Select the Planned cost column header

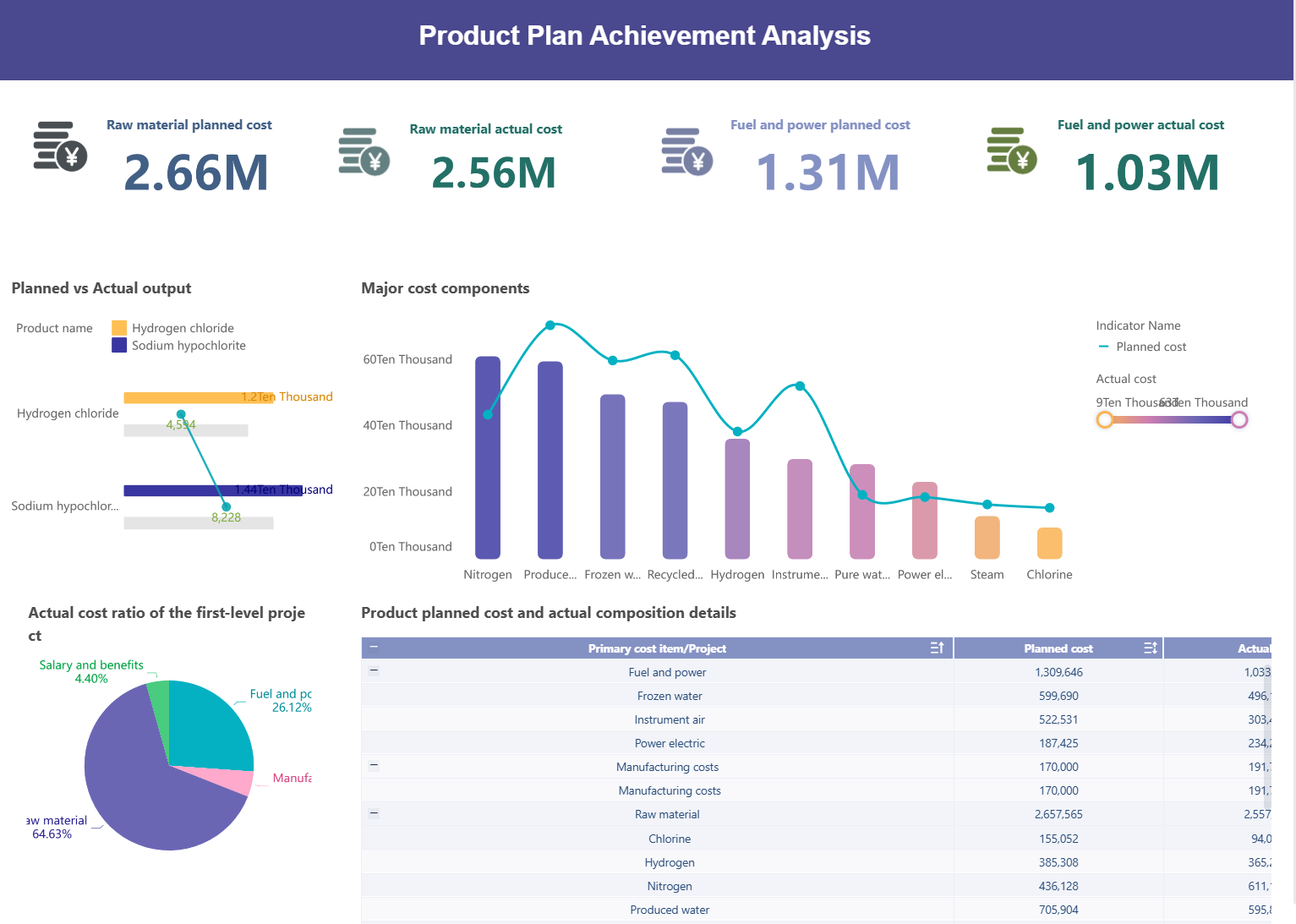[1058, 648]
